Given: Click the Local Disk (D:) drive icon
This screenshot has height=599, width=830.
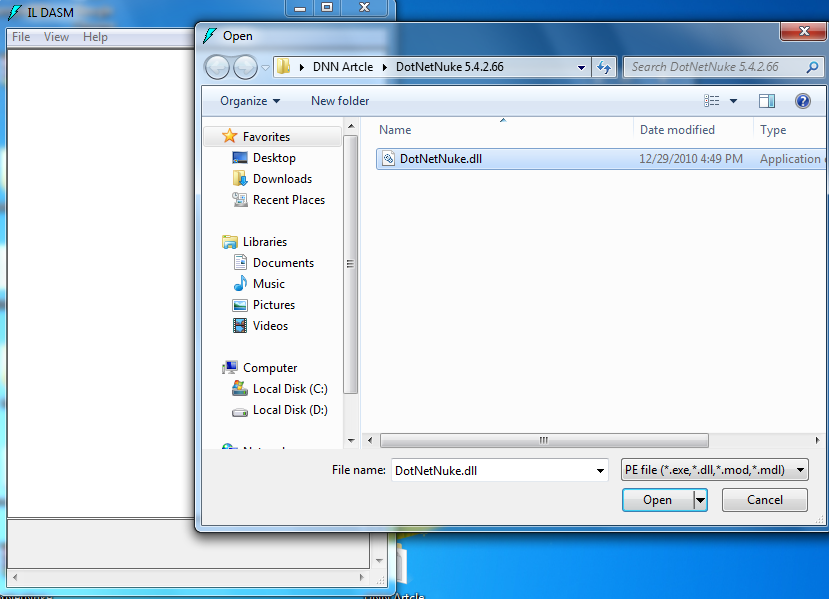Looking at the screenshot, I should (x=240, y=412).
